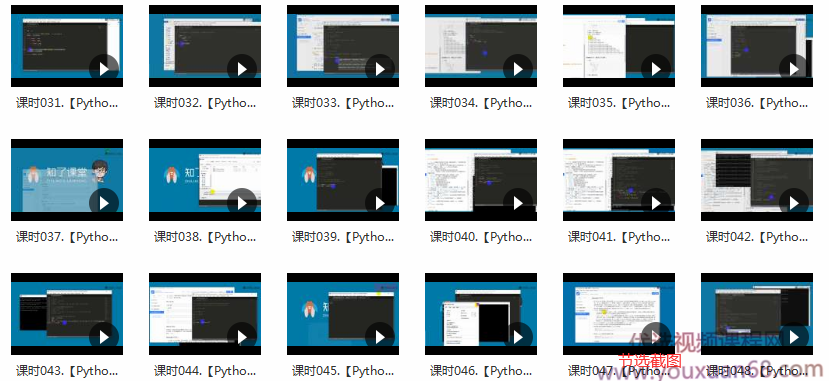Image resolution: width=829 pixels, height=381 pixels.
Task: Play video 课时045
Action: [380, 337]
